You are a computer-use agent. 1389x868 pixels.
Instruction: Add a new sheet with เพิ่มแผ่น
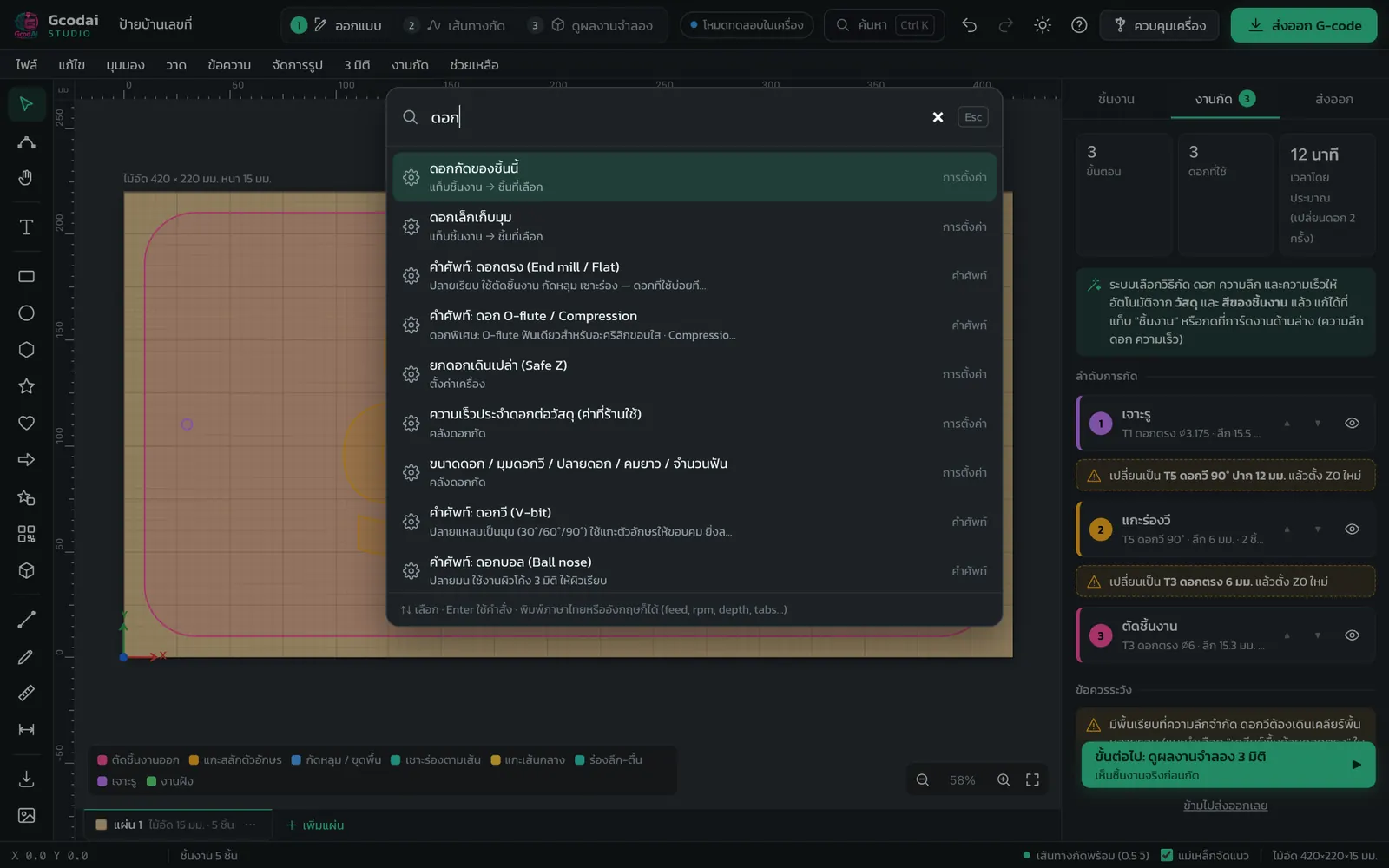click(x=315, y=825)
